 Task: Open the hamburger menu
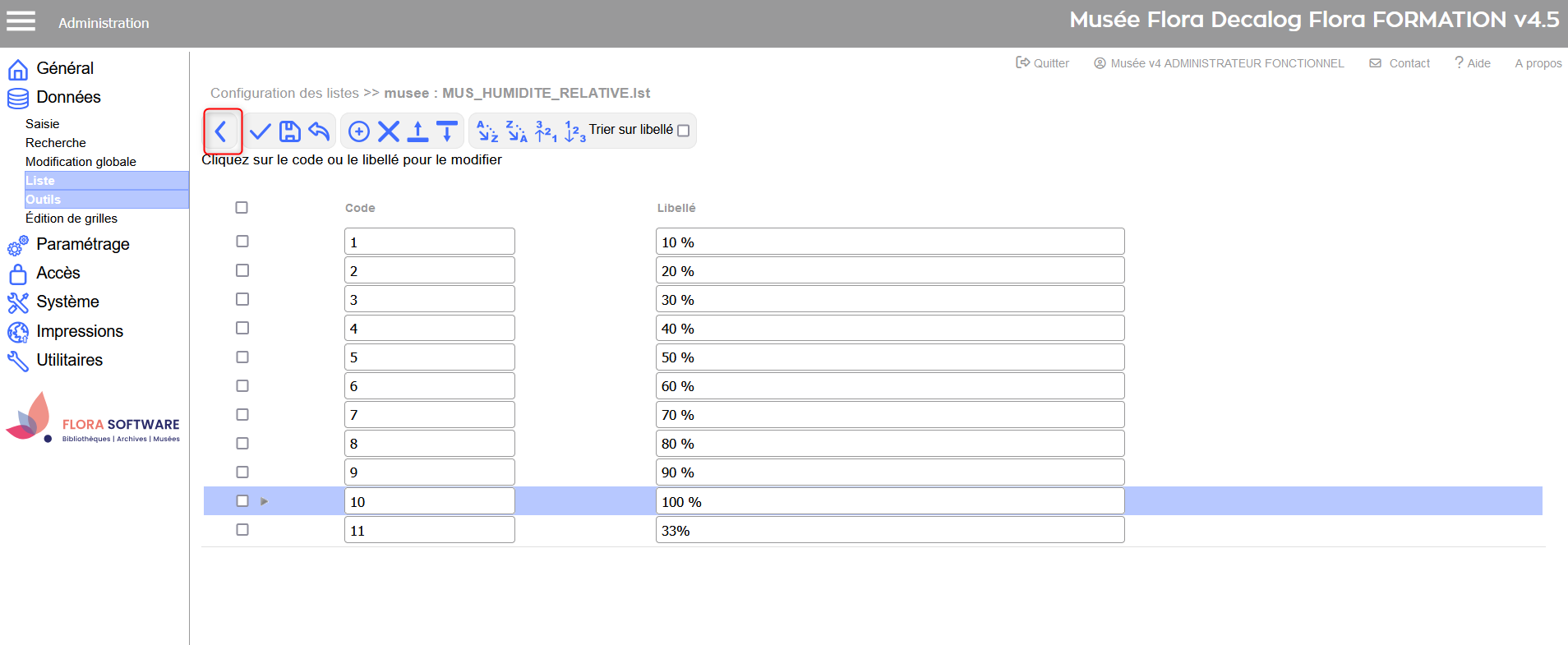(x=21, y=21)
